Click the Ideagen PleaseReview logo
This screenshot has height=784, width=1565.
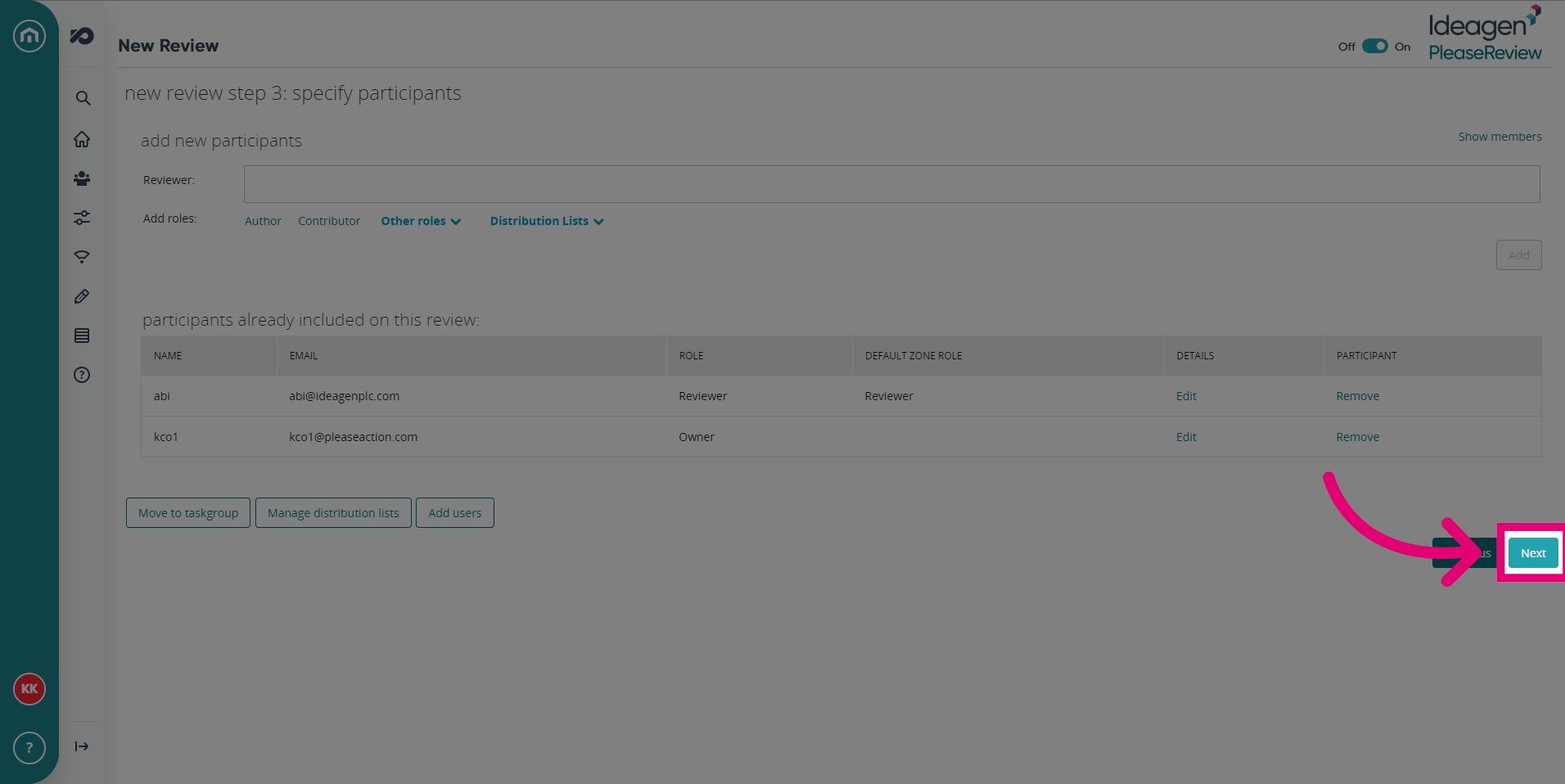pos(1485,34)
